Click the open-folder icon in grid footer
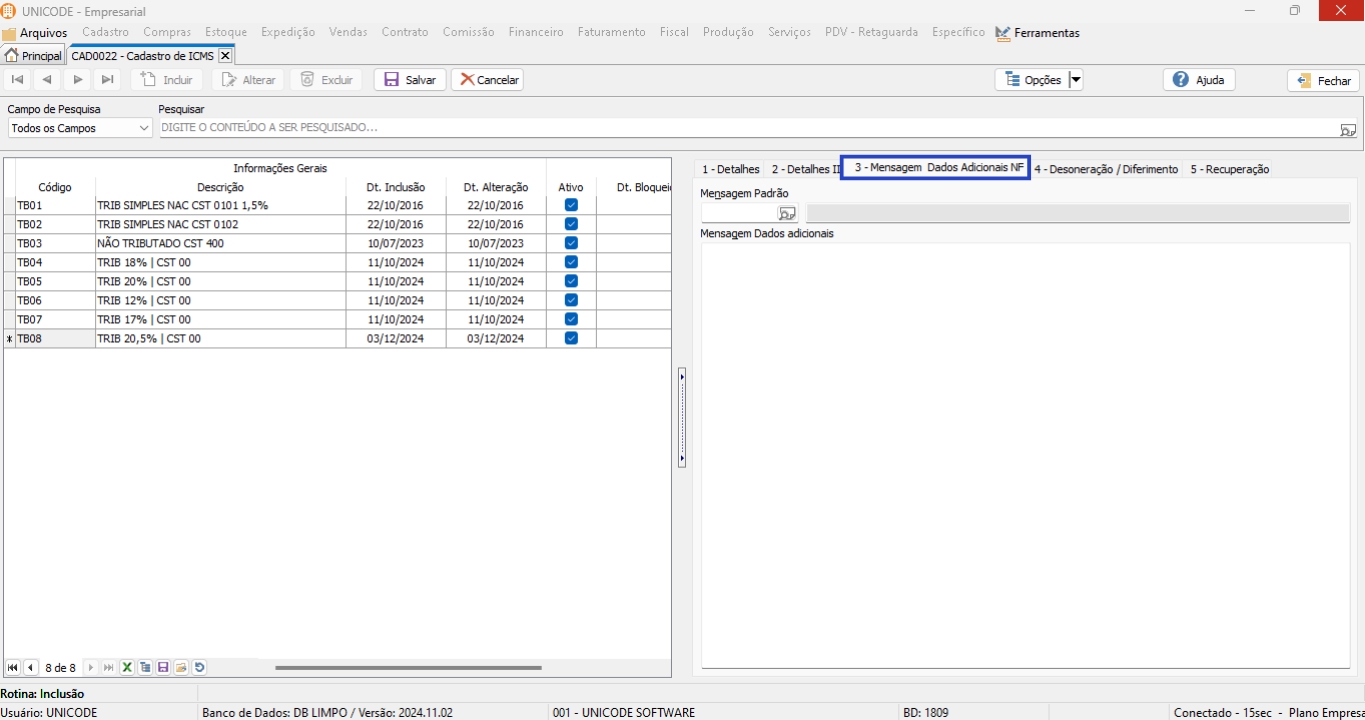Image resolution: width=1365 pixels, height=720 pixels. coord(181,668)
